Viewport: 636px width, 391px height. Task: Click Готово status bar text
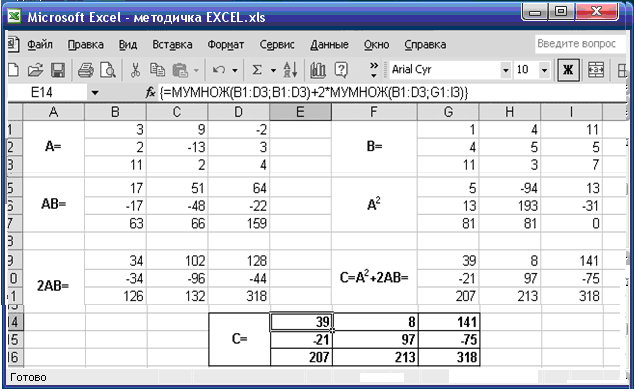coord(28,378)
